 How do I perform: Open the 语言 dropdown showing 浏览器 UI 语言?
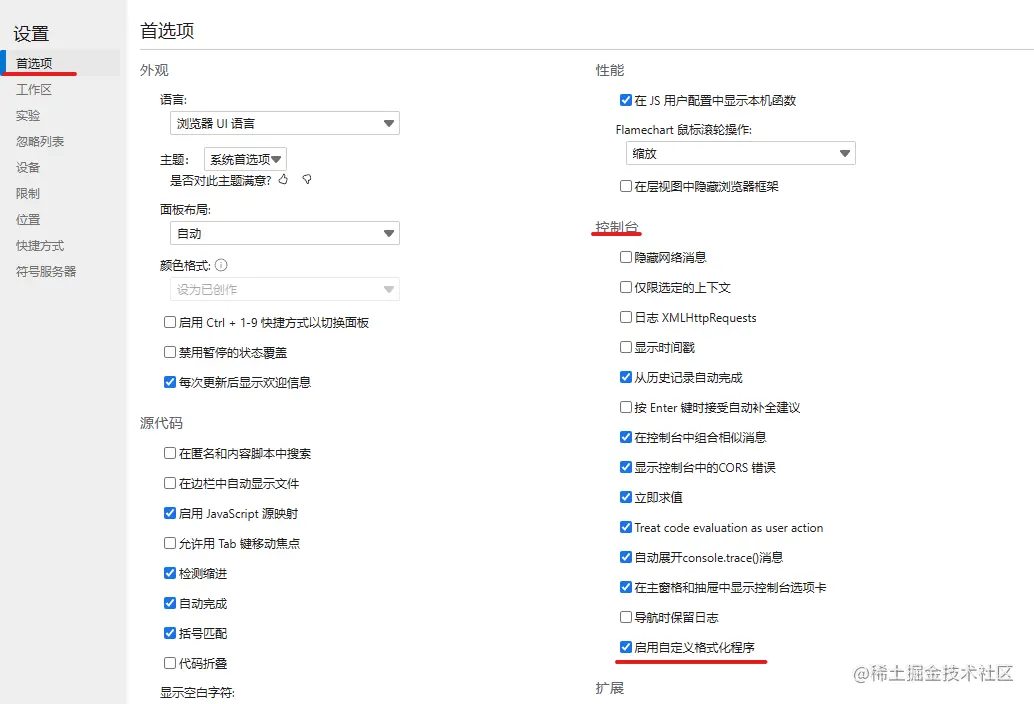284,123
